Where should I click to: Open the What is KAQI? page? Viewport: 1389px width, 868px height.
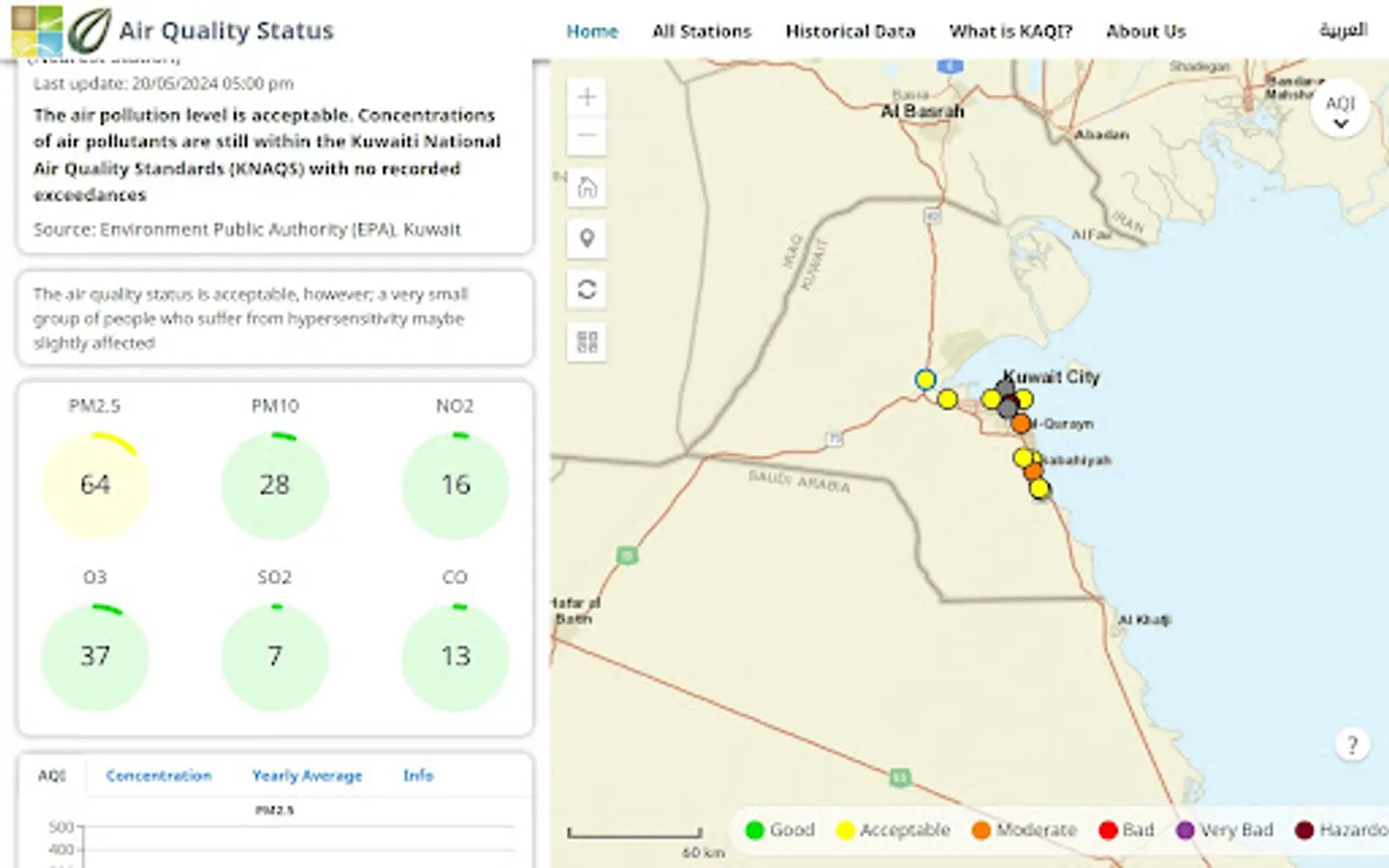(1010, 31)
